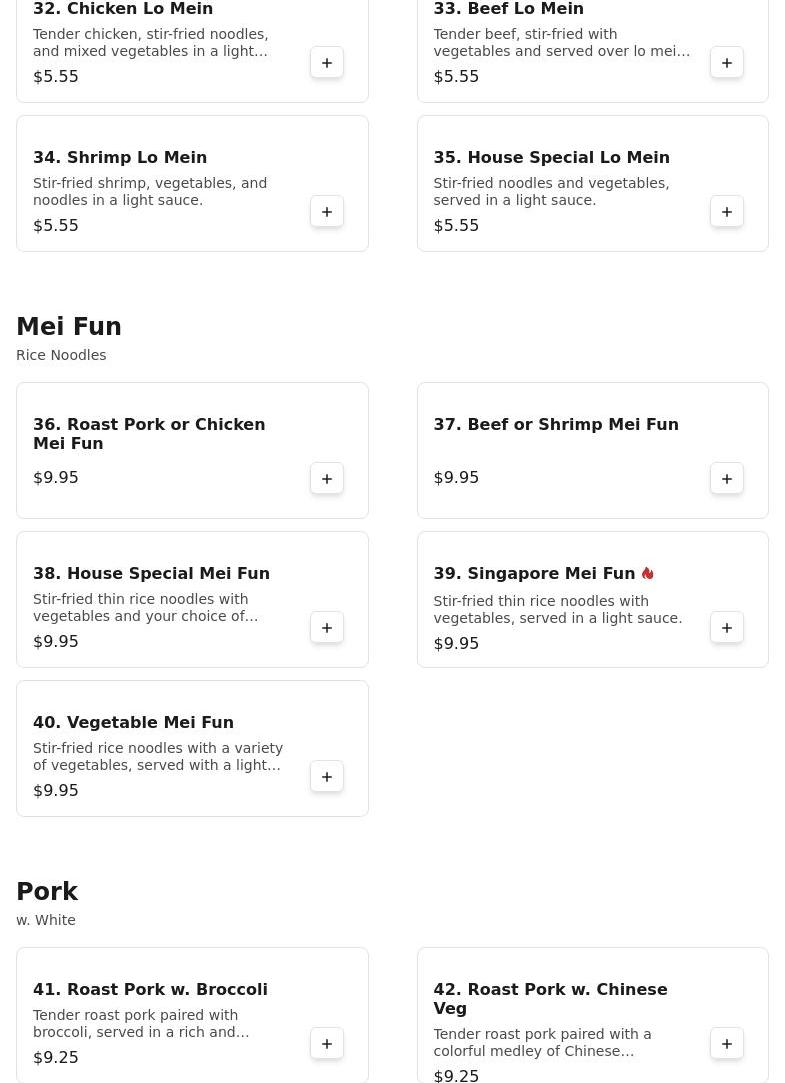The image size is (785, 1083).
Task: Open the 38. House Special Mei Fun title
Action: click(151, 574)
